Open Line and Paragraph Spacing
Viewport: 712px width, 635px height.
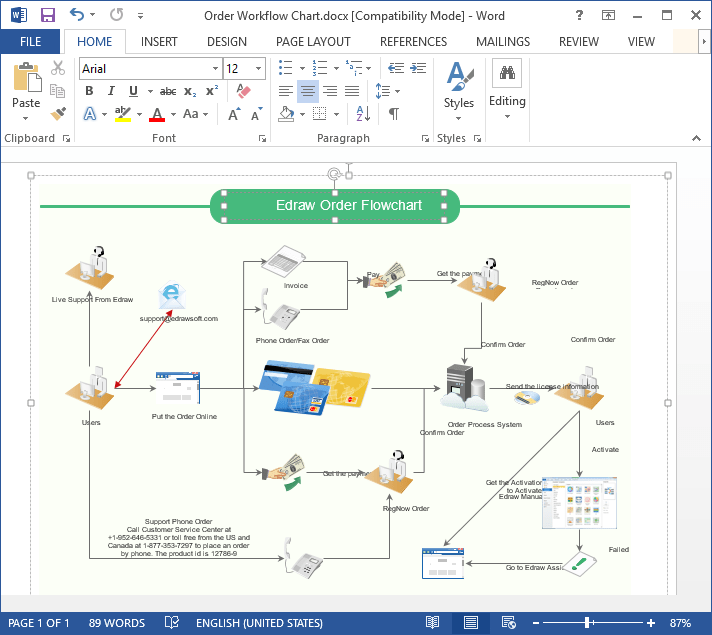click(x=383, y=91)
